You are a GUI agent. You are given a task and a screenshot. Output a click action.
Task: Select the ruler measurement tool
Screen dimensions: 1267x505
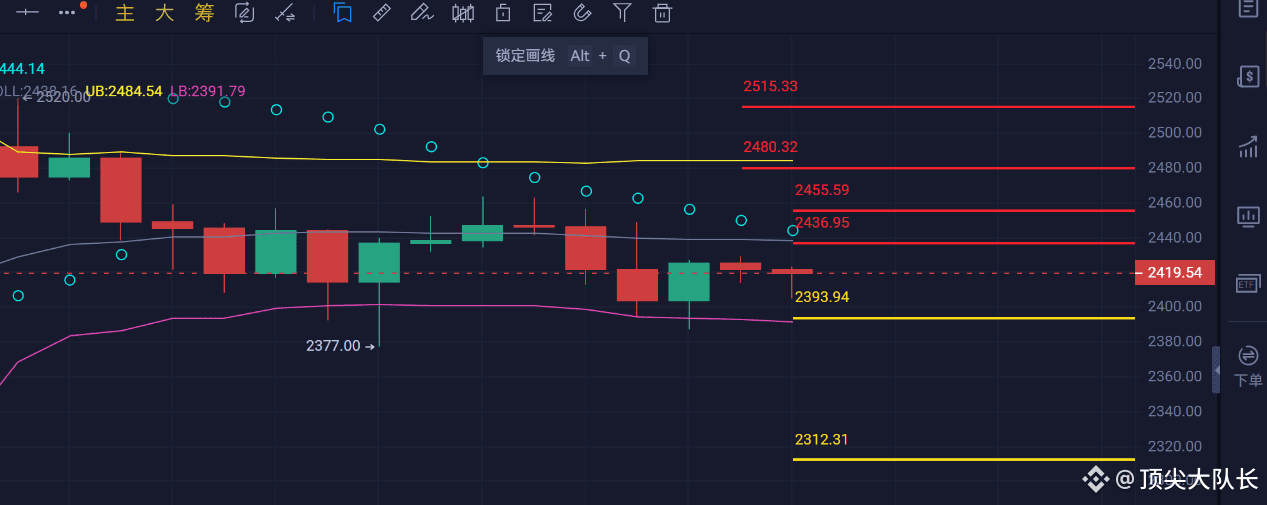pos(381,13)
